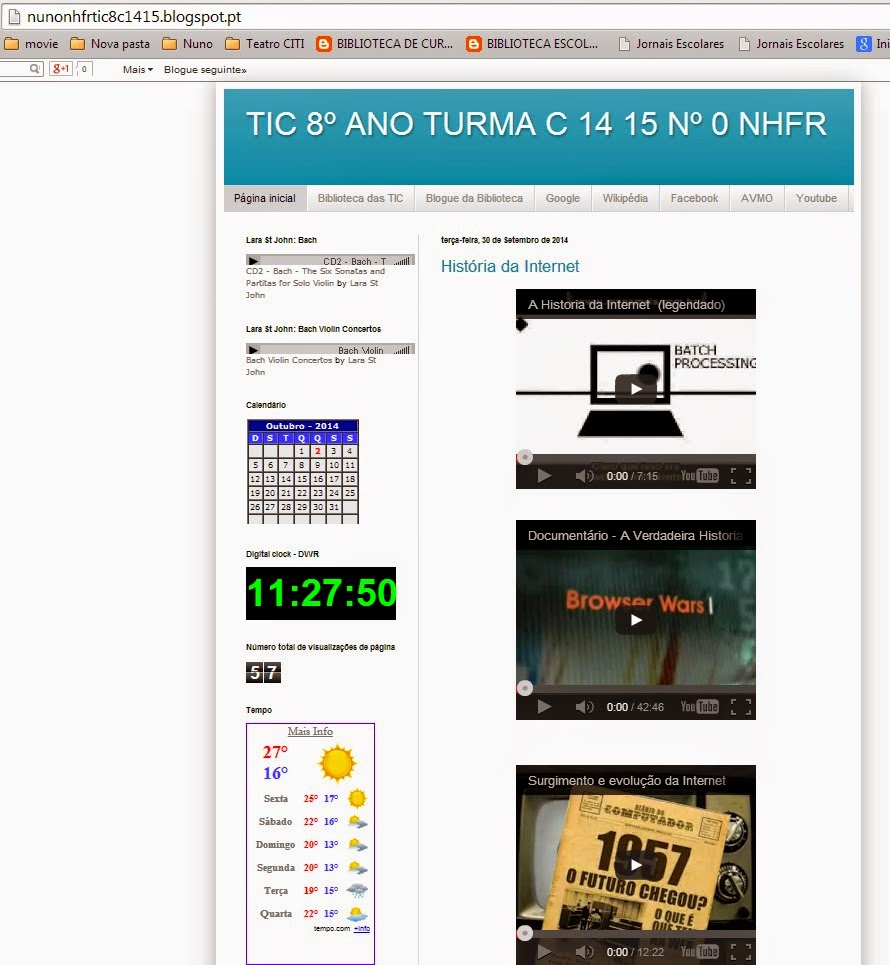Open the Teatro CITI bookmark folder
Image resolution: width=890 pixels, height=965 pixels.
265,44
